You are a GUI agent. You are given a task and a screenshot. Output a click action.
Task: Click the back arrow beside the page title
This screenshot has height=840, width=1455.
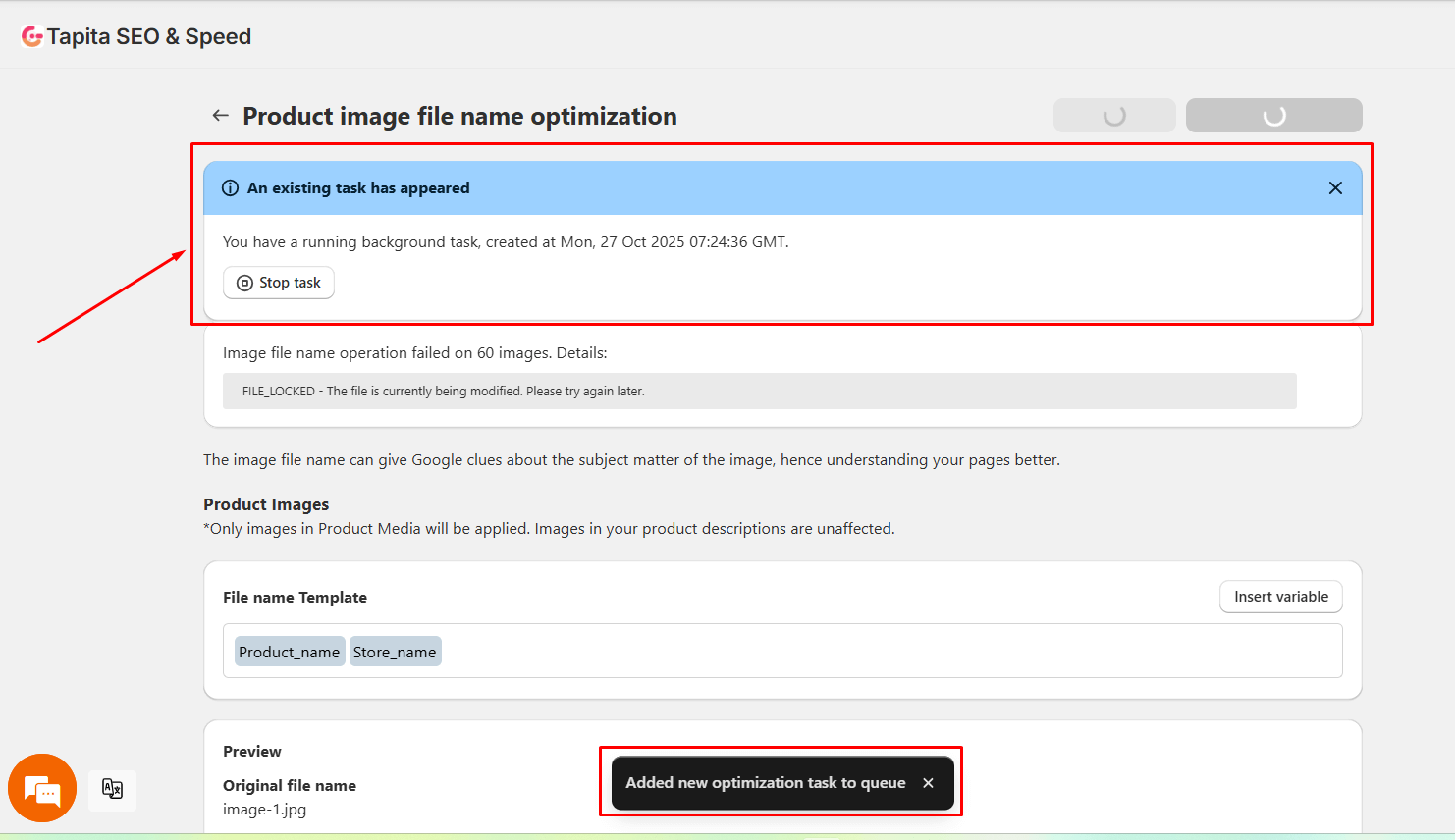coord(220,115)
